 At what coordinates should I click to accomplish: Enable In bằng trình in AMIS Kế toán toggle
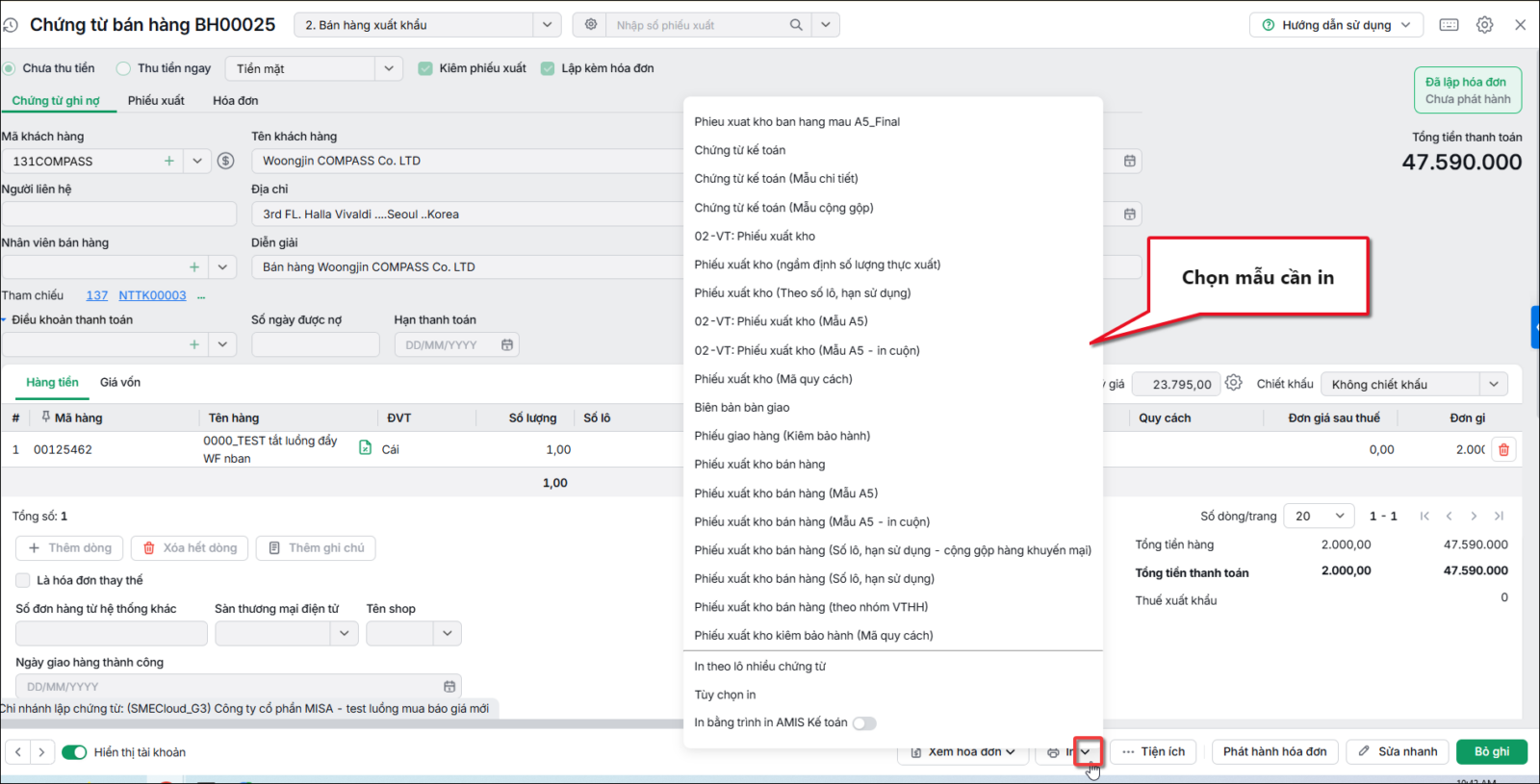tap(864, 723)
